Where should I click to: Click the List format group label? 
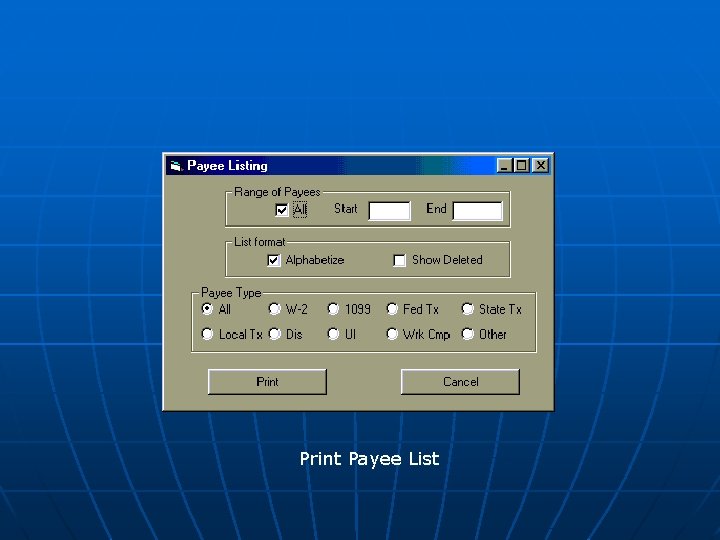259,242
